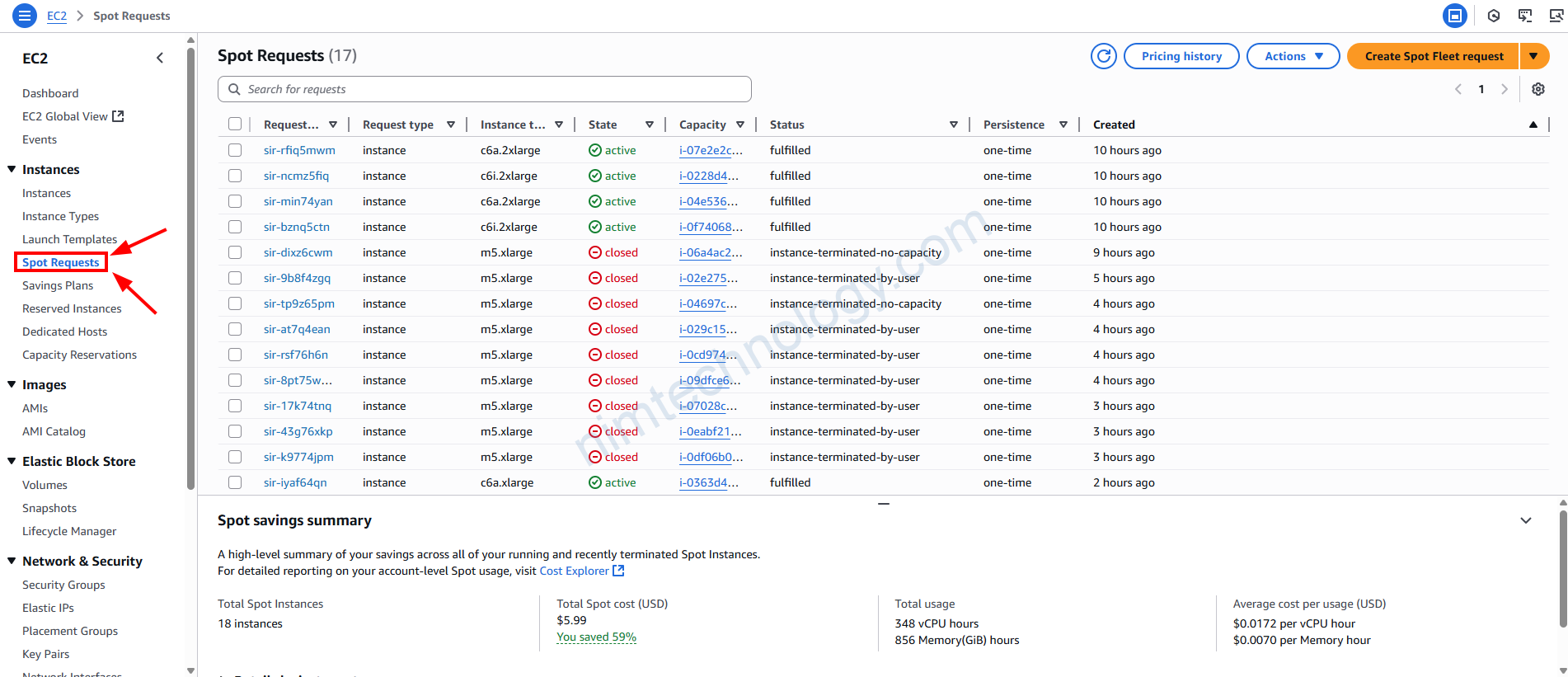Check the box for sir-iyaf64qn request
The image size is (1568, 677).
(235, 482)
